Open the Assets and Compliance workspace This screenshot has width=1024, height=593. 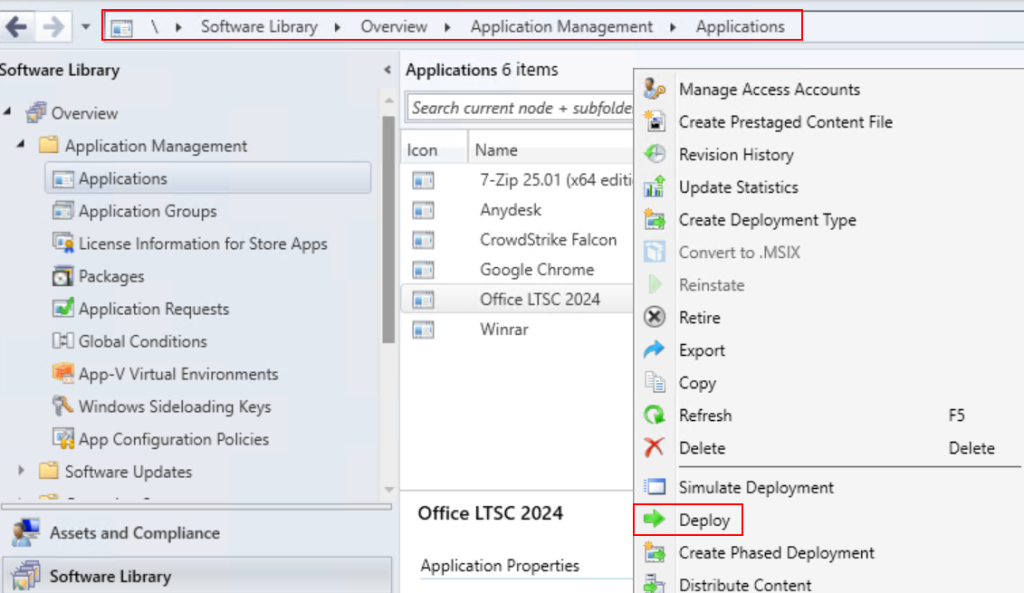coord(134,533)
